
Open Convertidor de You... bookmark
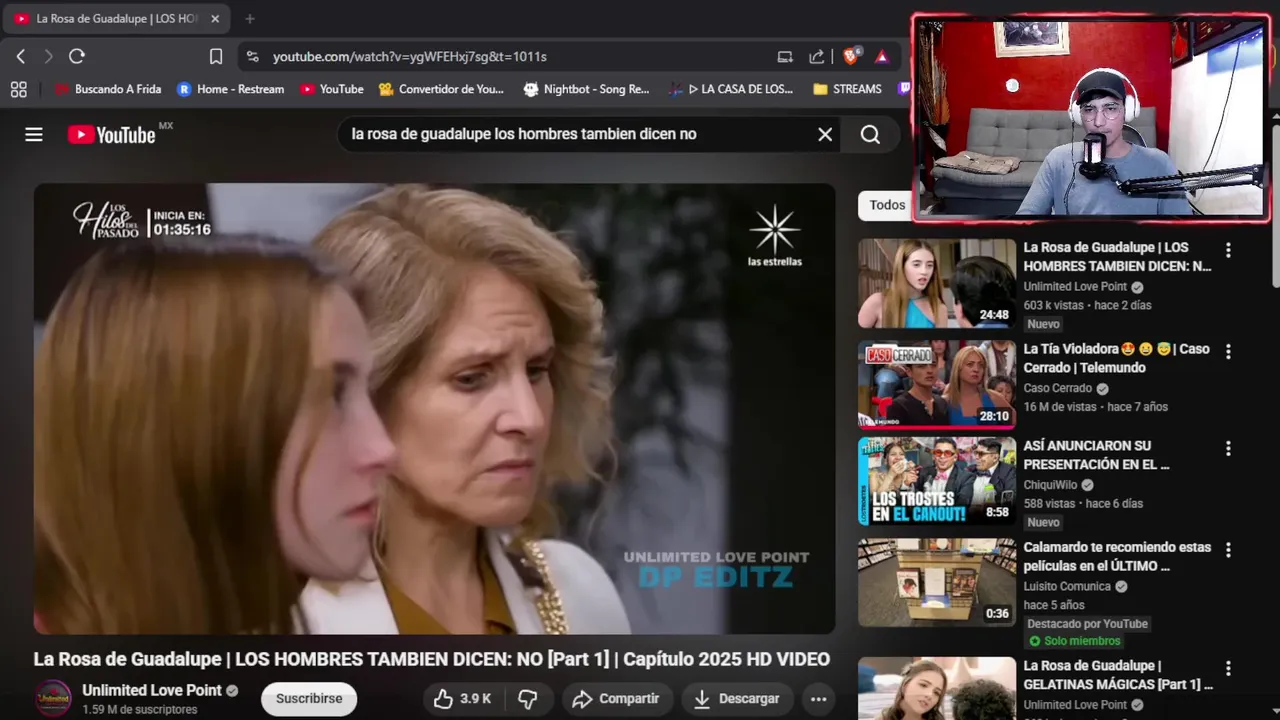[x=441, y=89]
